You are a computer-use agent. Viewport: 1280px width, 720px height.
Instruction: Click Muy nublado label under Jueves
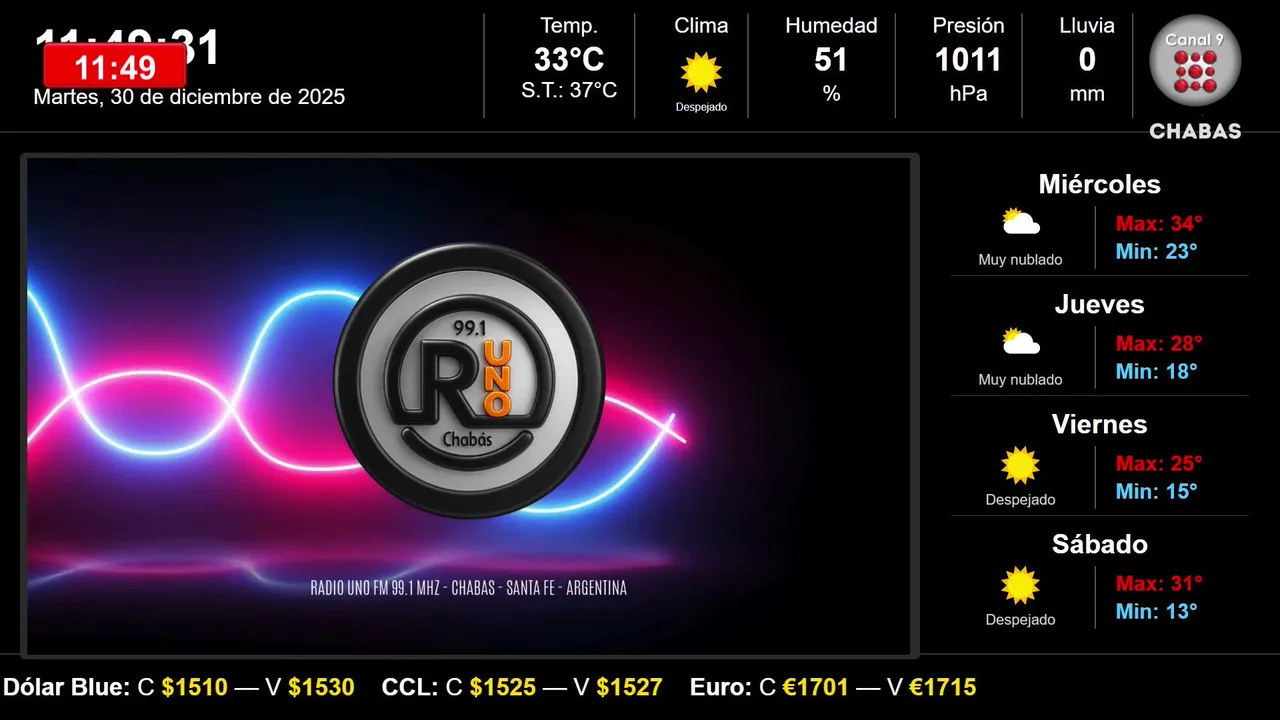[1020, 380]
